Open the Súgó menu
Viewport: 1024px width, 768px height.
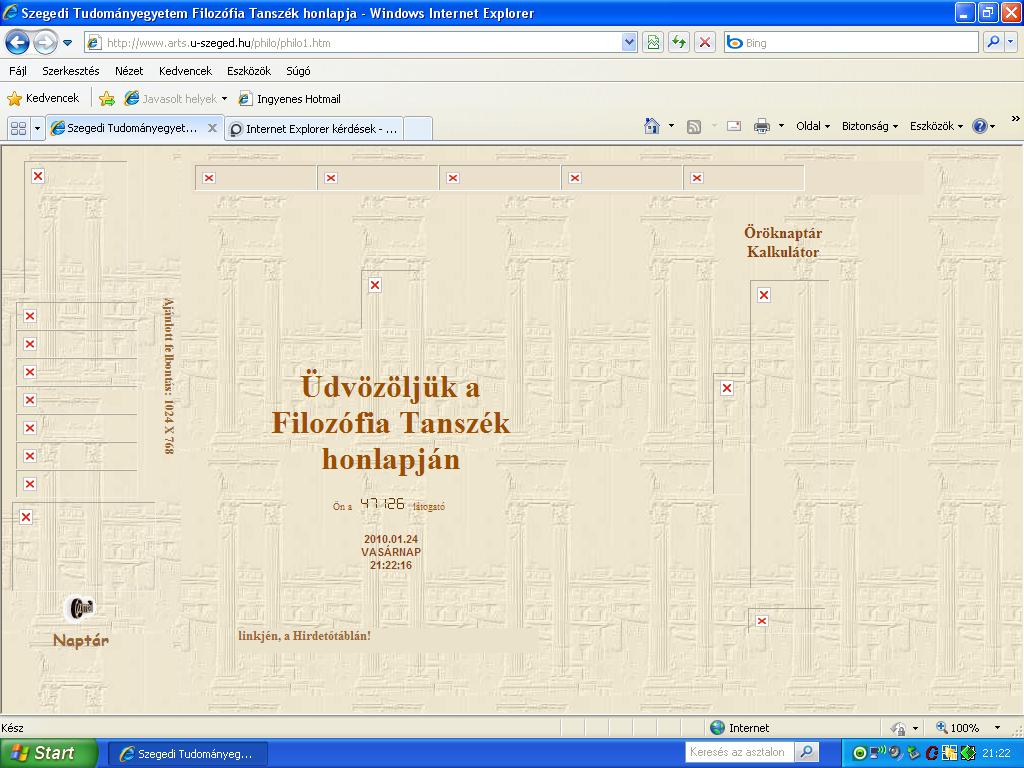click(x=298, y=71)
